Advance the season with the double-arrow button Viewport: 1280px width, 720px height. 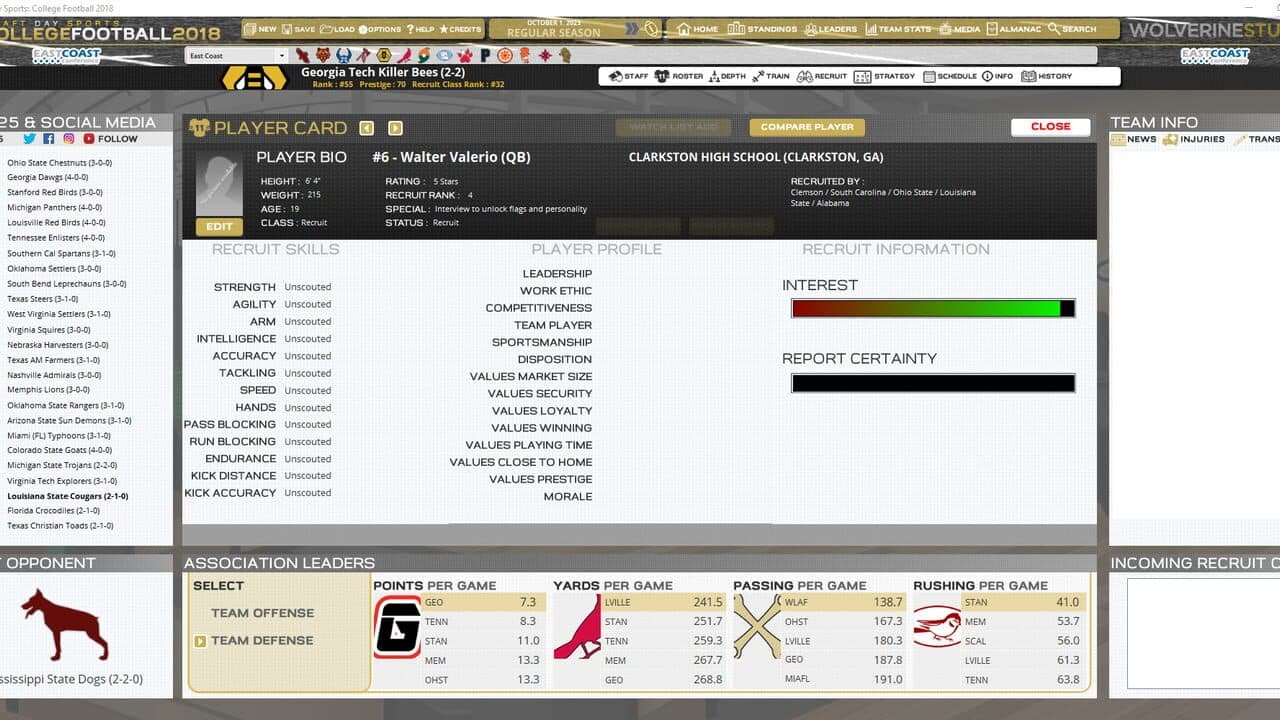point(632,29)
